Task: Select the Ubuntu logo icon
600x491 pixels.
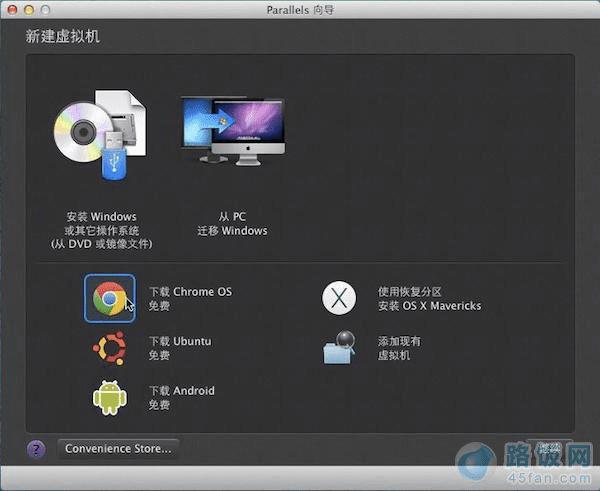Action: [x=110, y=348]
